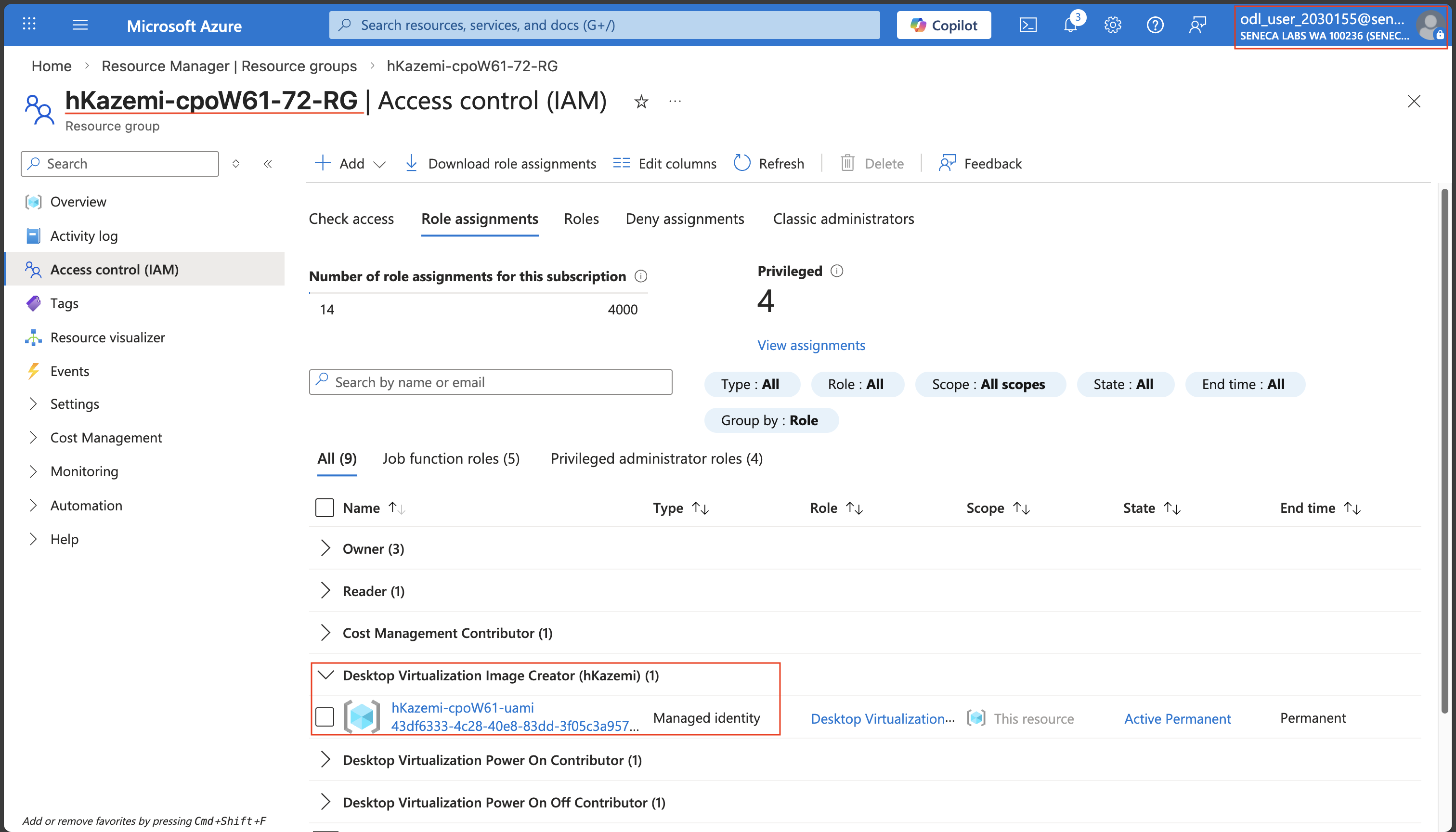Sort table by Scope column arrows

pyautogui.click(x=1021, y=508)
